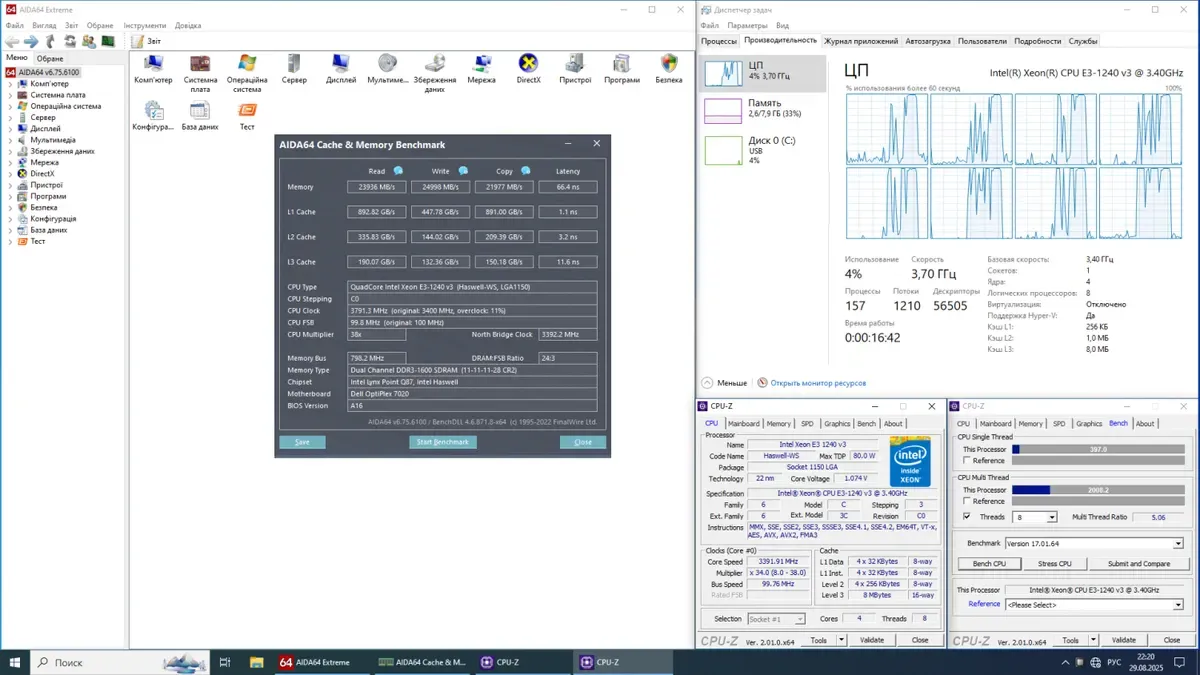Click the Звіт report toolbar icon
Screen dimensions: 1200x675
point(139,41)
